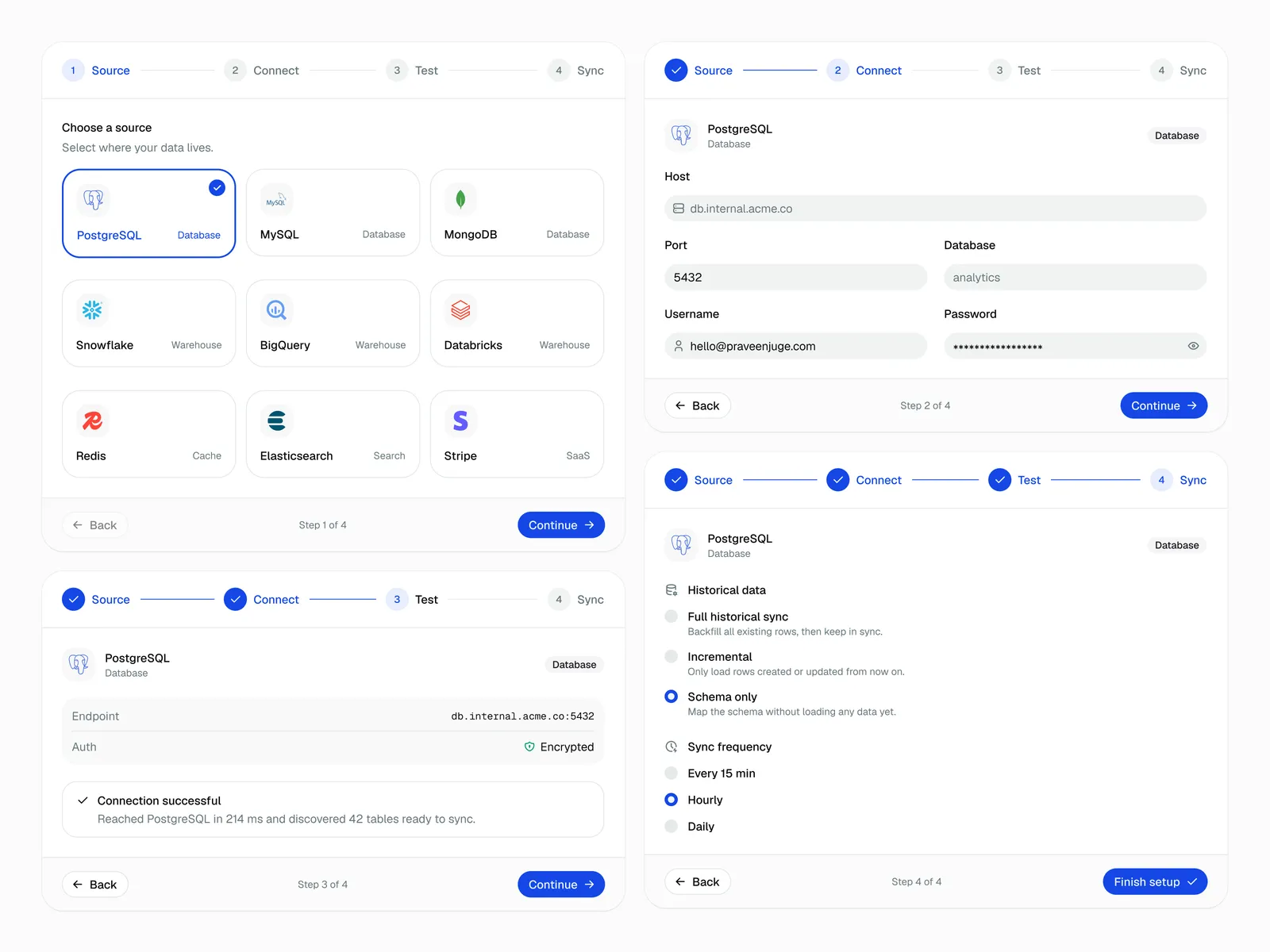Pick the Databricks stacked-layers icon
This screenshot has height=952, width=1270.
(x=460, y=310)
